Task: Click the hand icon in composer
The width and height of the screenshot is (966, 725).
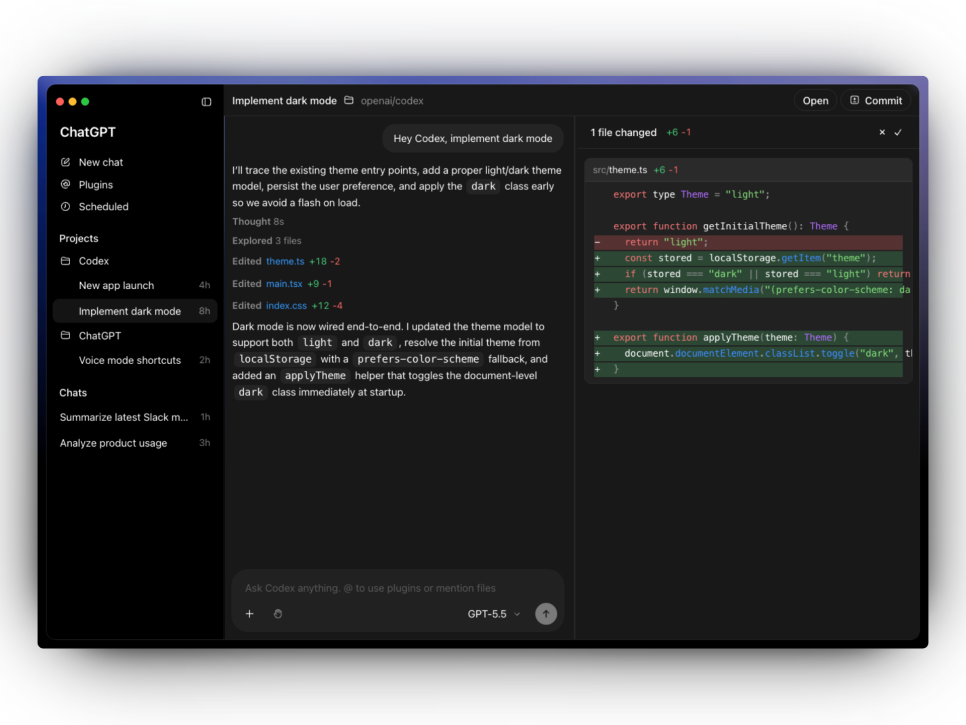Action: (278, 614)
